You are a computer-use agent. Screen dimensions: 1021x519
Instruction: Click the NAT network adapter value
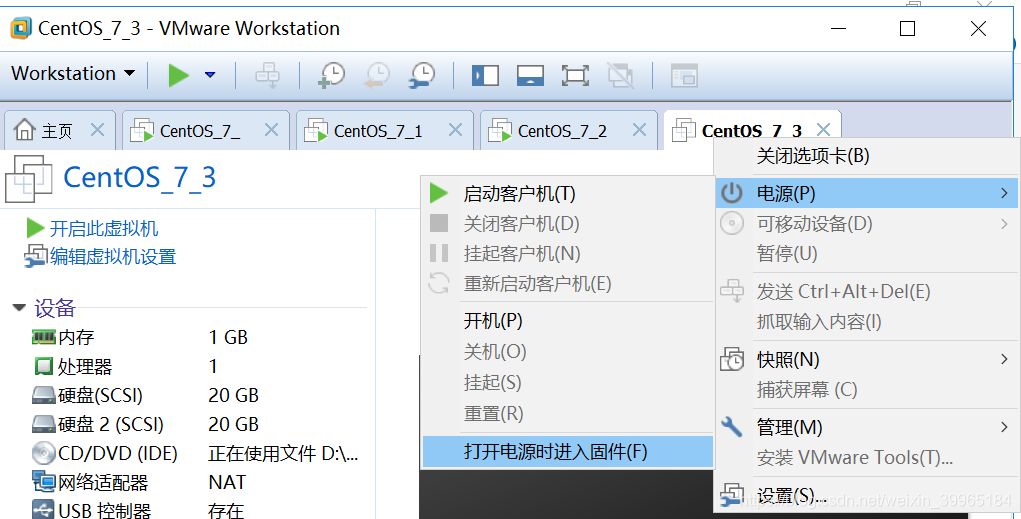coord(227,482)
